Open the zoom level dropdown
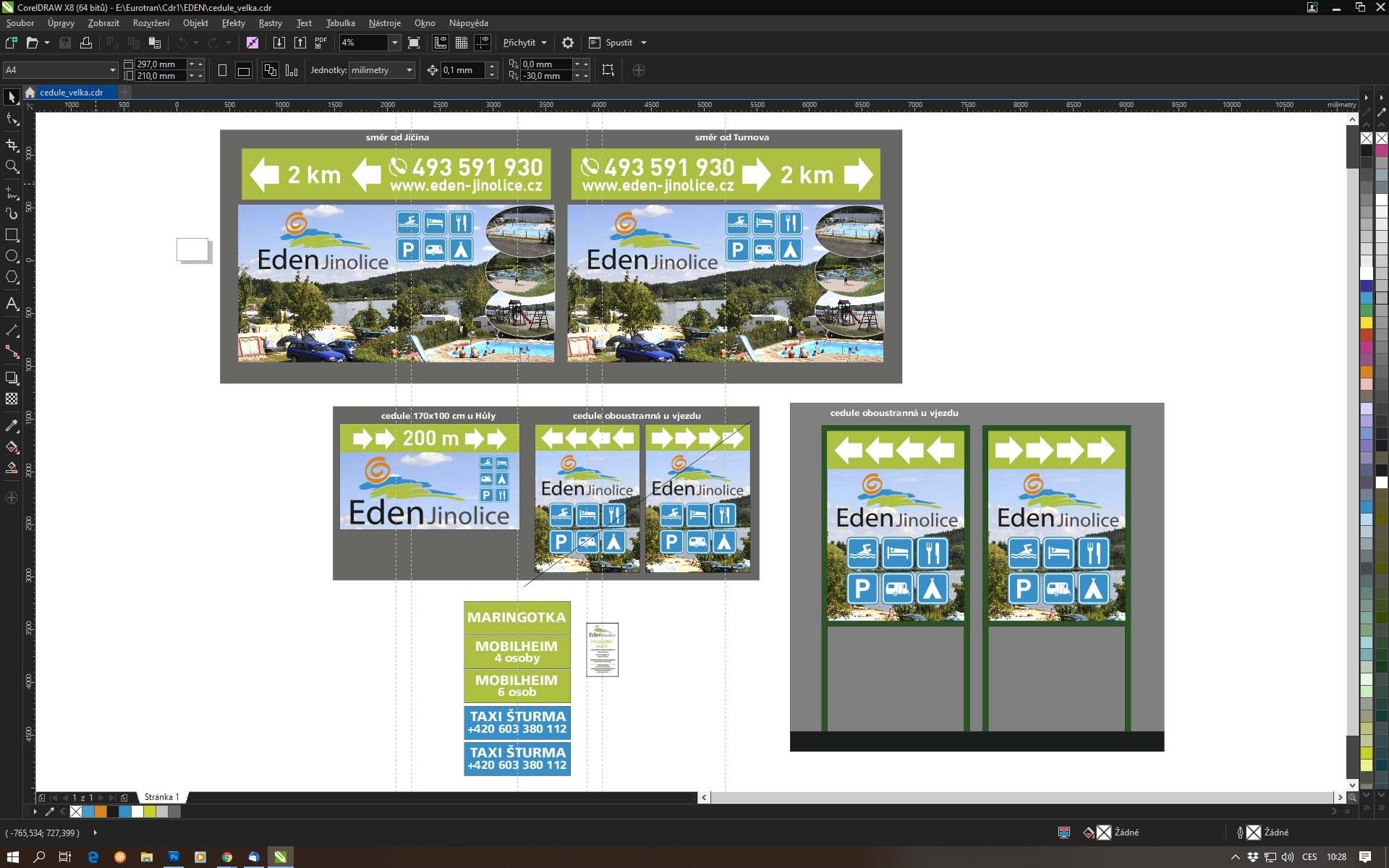This screenshot has height=868, width=1389. [394, 43]
